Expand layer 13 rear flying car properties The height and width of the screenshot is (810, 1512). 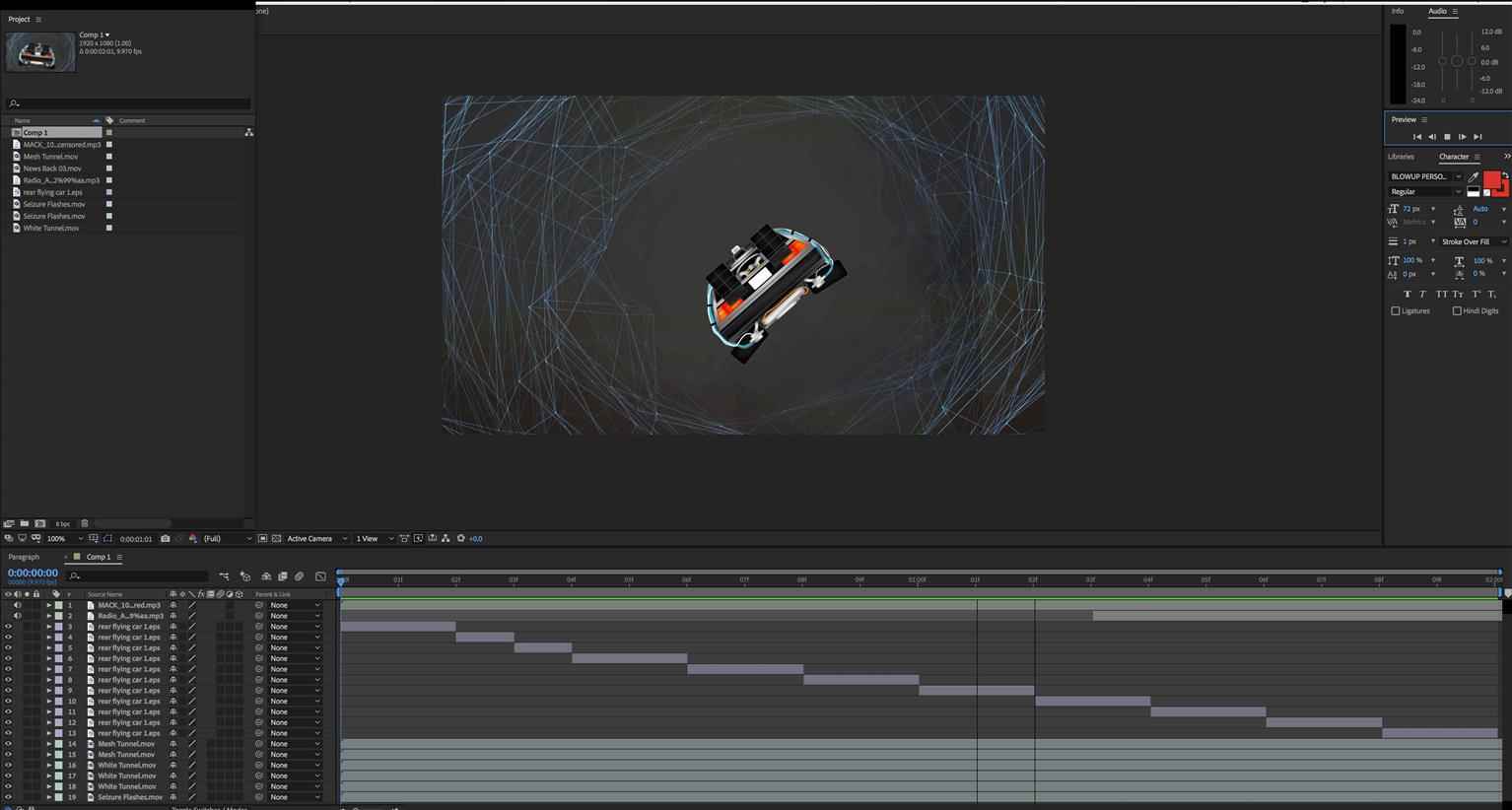[x=48, y=733]
